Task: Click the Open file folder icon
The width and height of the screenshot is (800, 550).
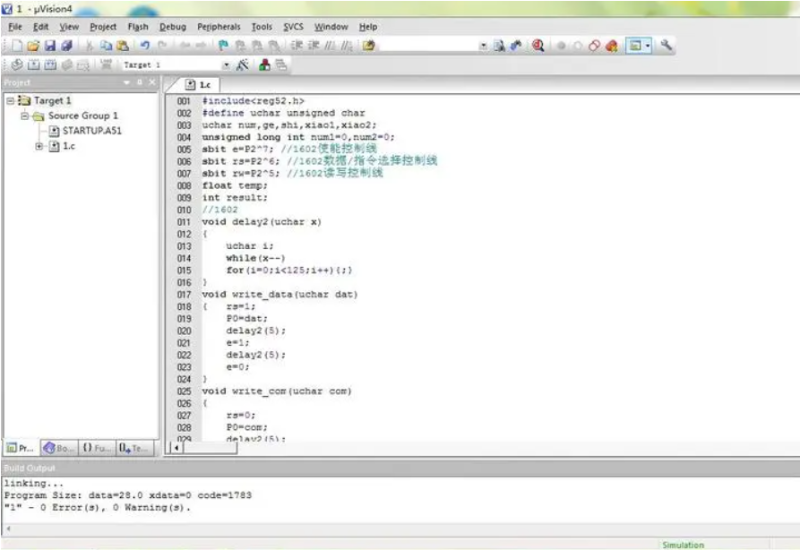Action: click(x=33, y=46)
